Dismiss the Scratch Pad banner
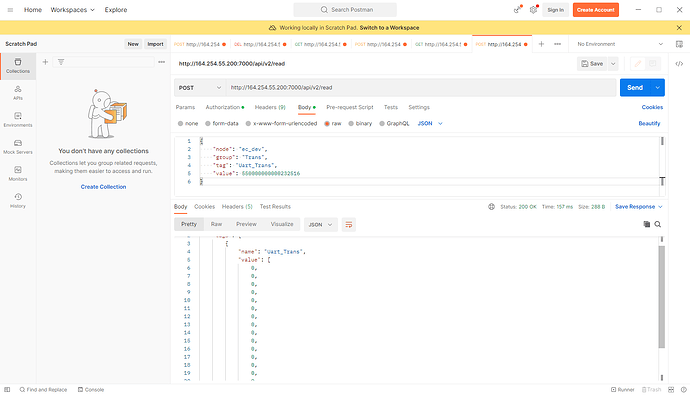Image resolution: width=690 pixels, height=395 pixels. [679, 28]
